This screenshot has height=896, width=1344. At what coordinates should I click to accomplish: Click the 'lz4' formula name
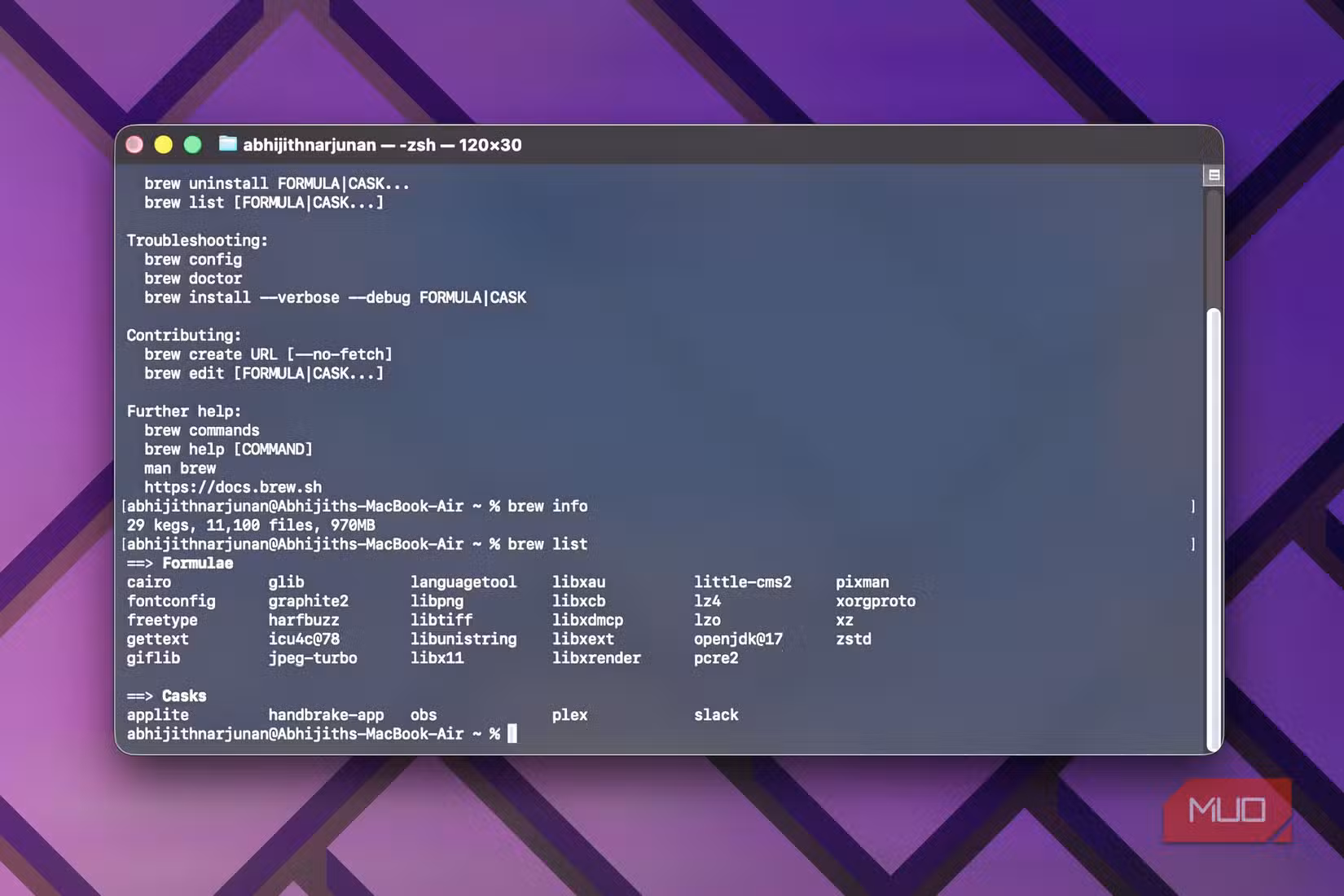[707, 601]
